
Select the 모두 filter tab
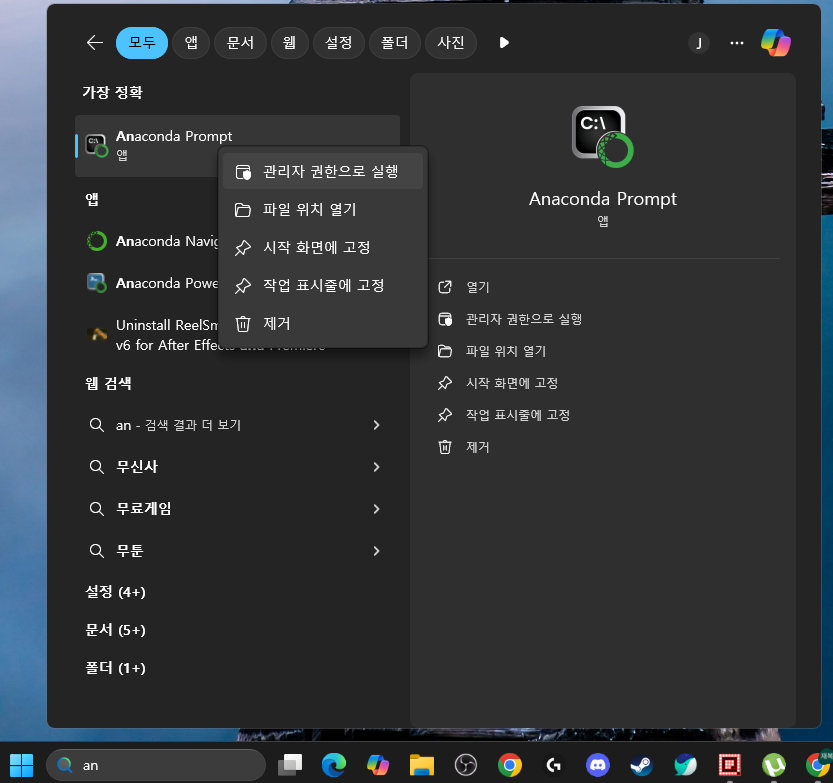point(142,42)
